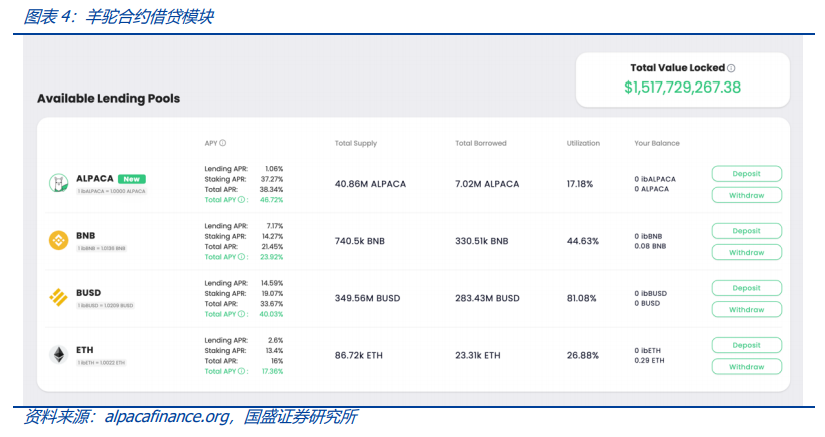Click Total APY info icon in BNB row
The width and height of the screenshot is (825, 437).
(241, 257)
